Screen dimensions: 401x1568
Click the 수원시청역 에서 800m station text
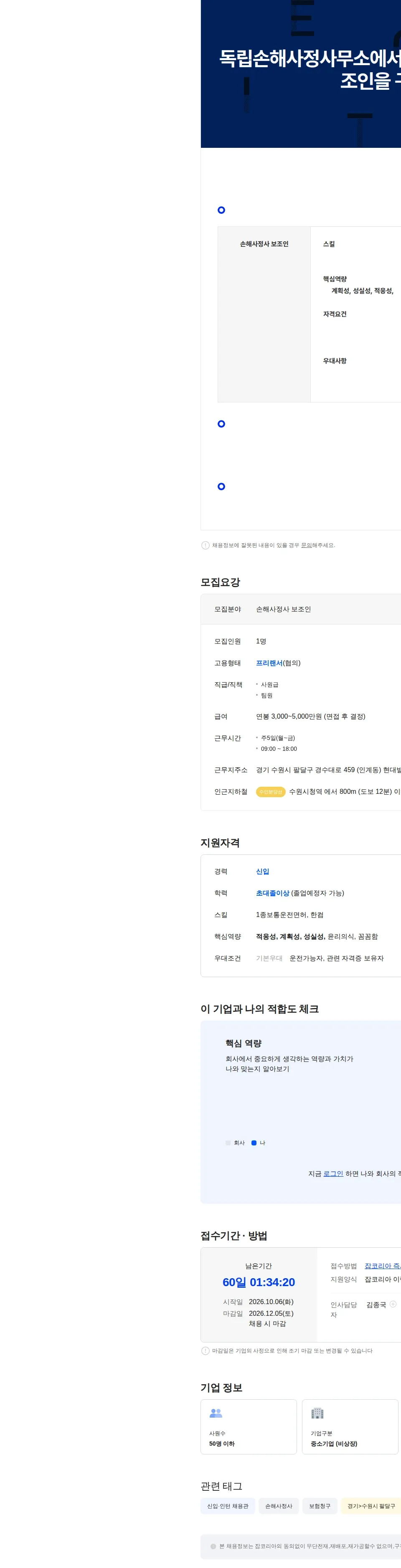345,792
